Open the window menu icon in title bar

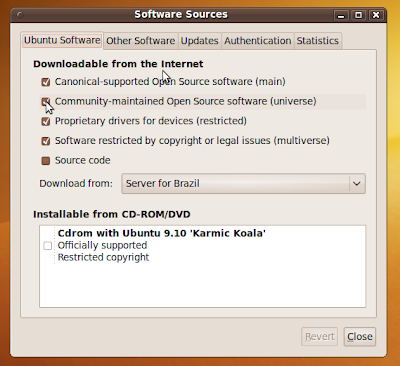click(20, 15)
